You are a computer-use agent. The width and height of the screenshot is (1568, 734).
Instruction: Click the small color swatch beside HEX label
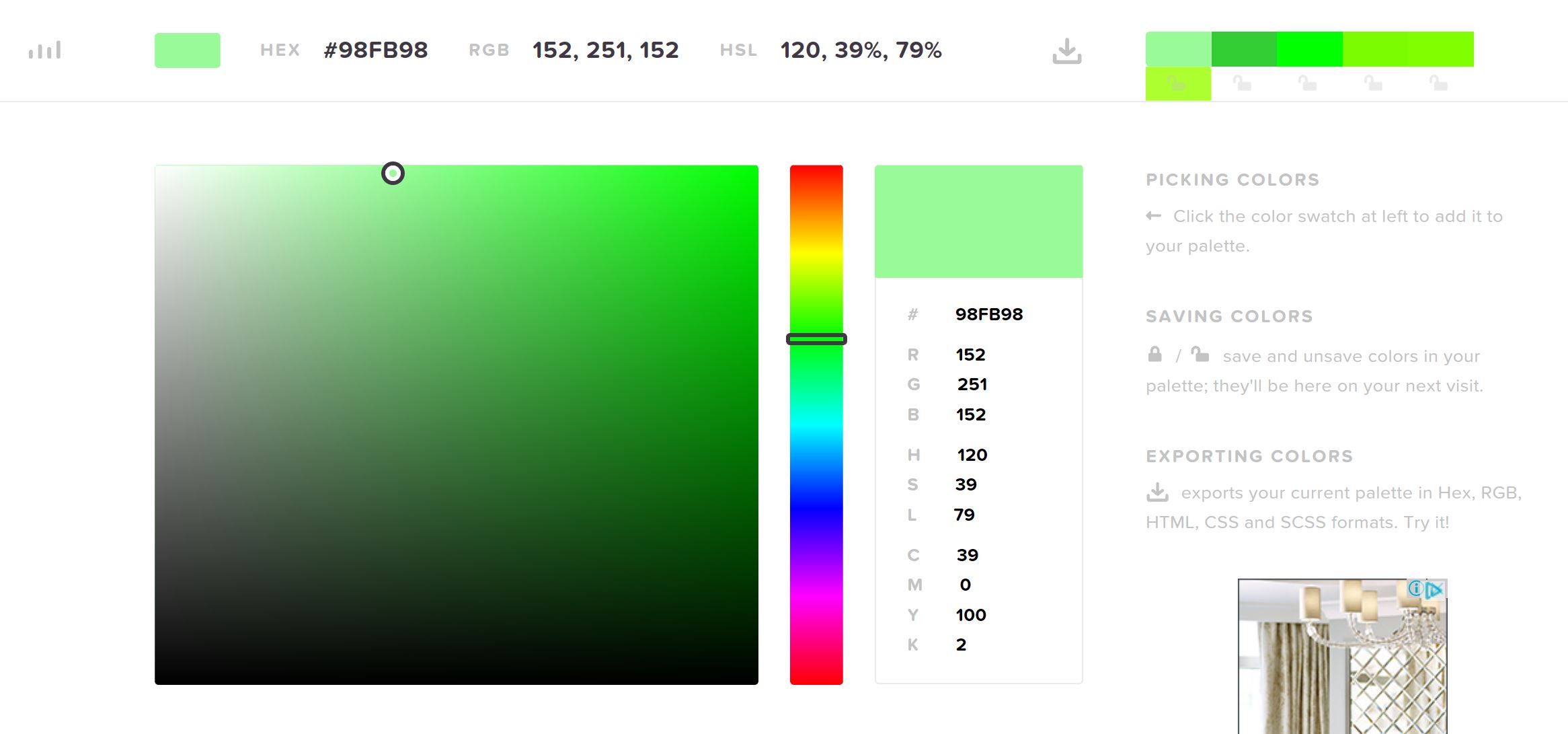(x=188, y=50)
